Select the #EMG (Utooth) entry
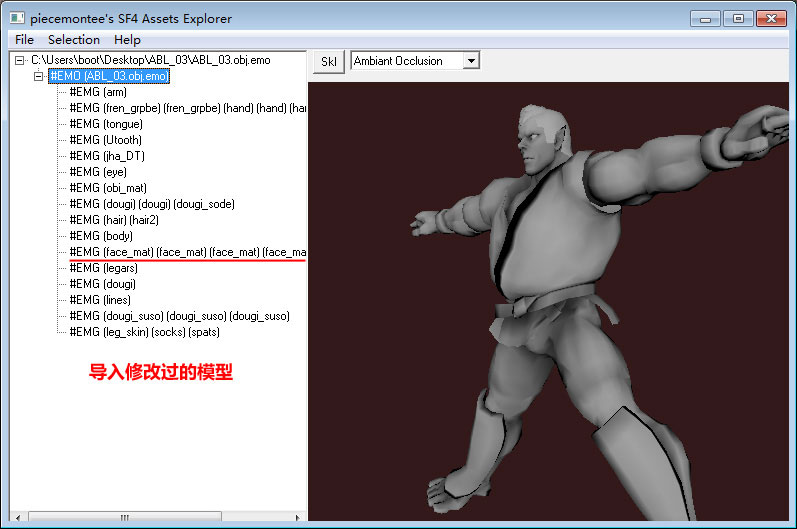The image size is (797, 529). (106, 140)
